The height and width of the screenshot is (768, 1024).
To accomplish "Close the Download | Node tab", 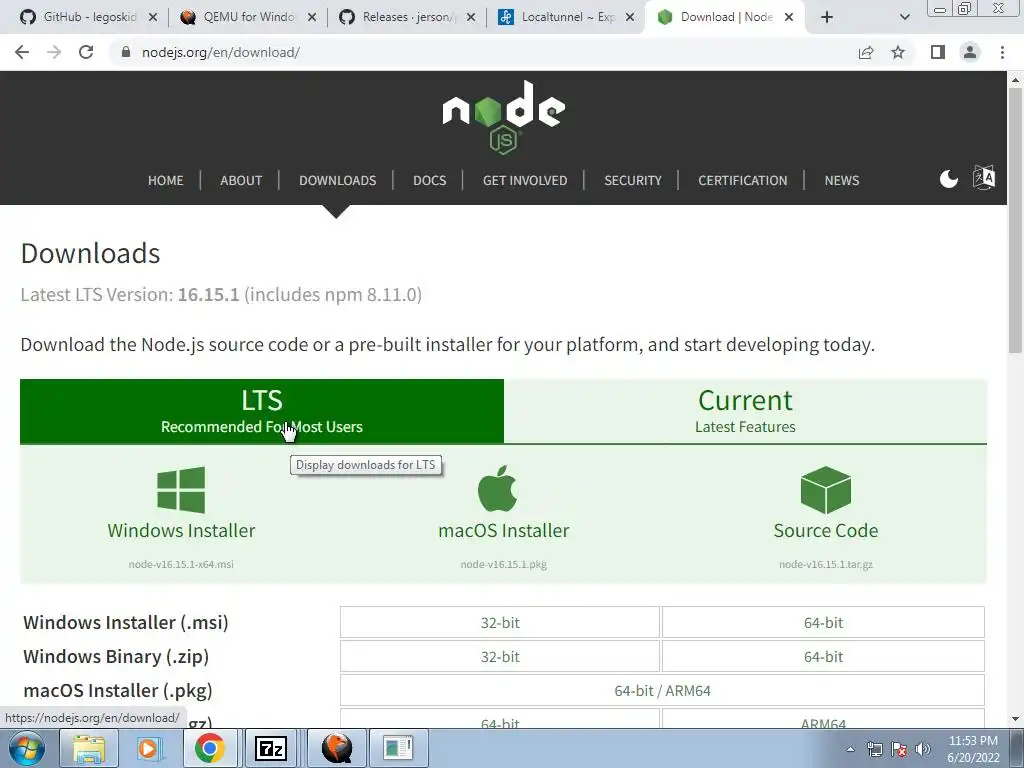I will [789, 18].
